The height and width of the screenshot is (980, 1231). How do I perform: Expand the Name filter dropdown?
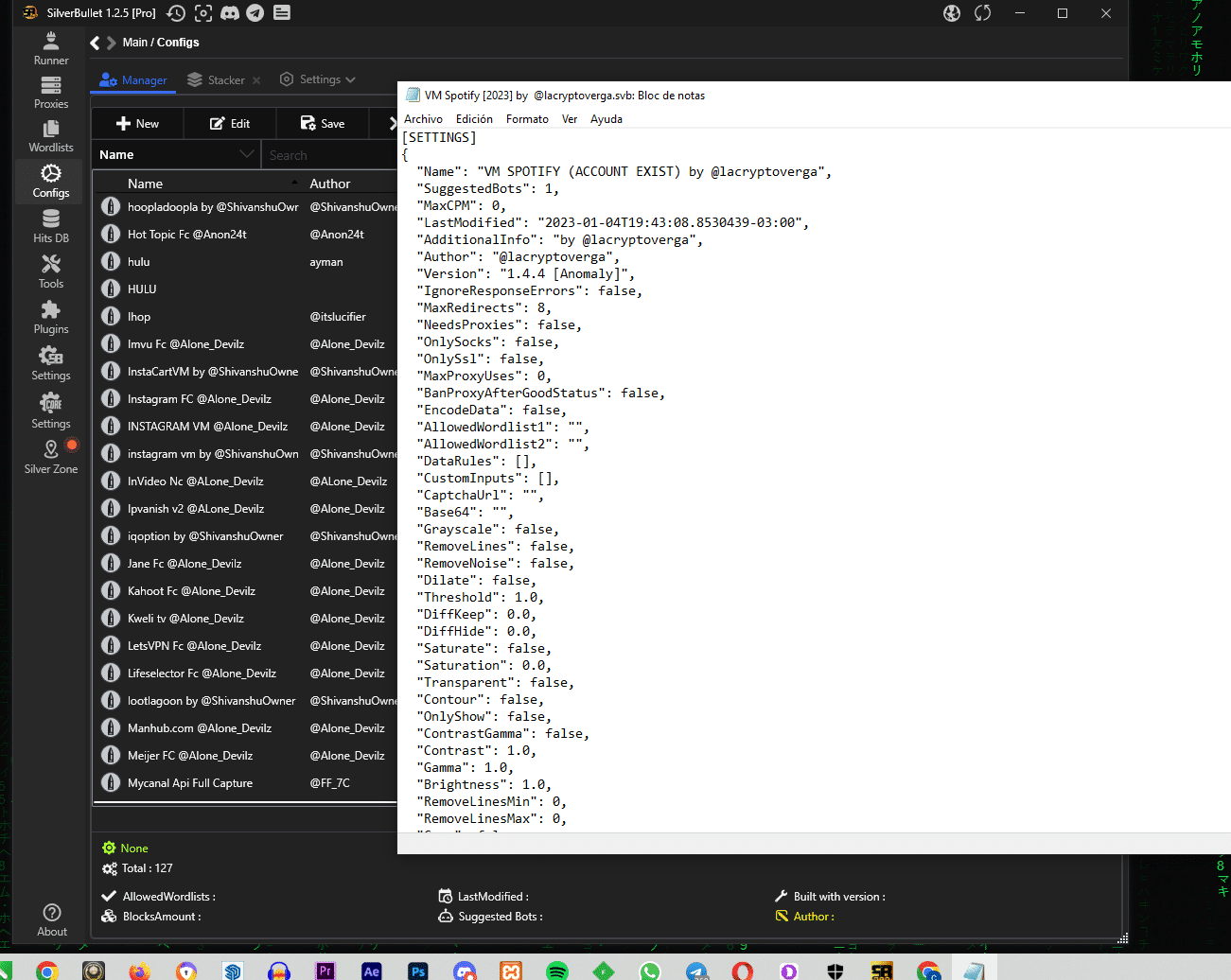point(247,154)
